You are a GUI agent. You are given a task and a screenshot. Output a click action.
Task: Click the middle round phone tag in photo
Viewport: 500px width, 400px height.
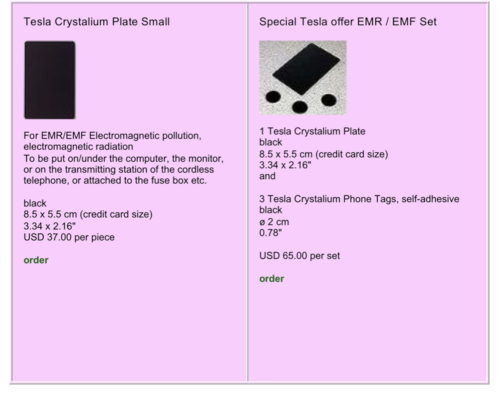[x=300, y=107]
